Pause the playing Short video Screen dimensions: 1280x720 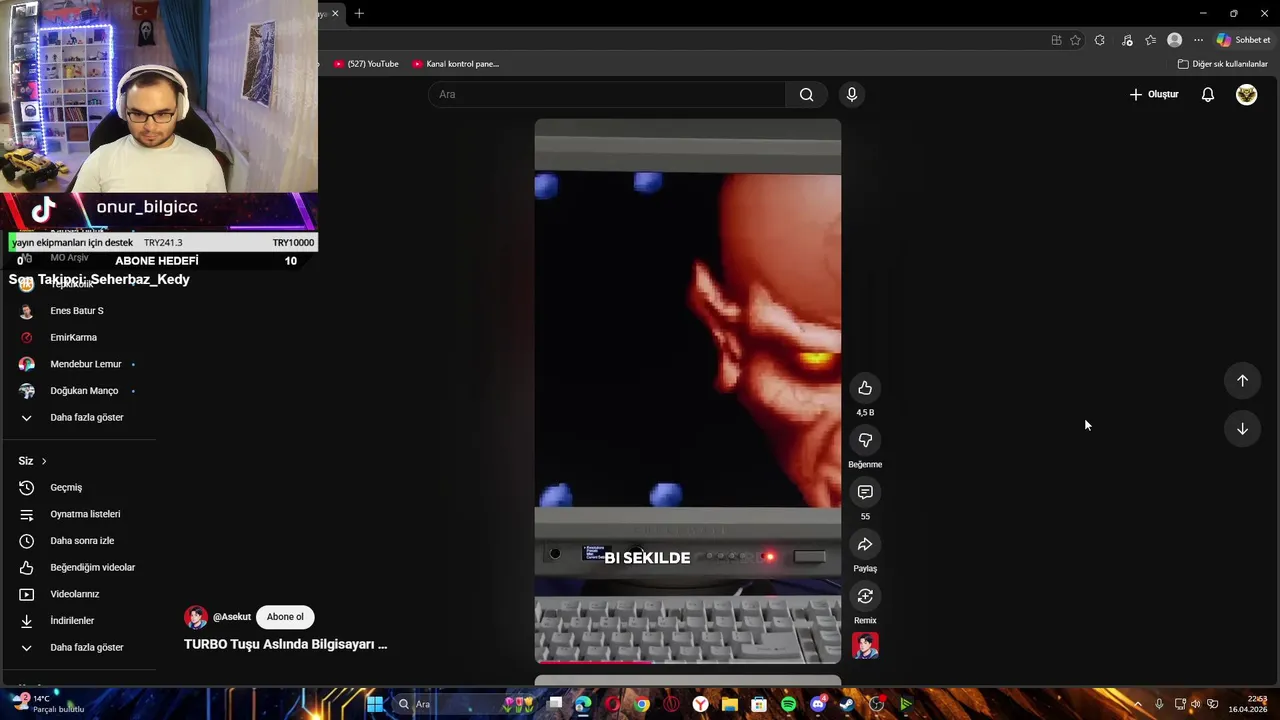click(x=688, y=391)
